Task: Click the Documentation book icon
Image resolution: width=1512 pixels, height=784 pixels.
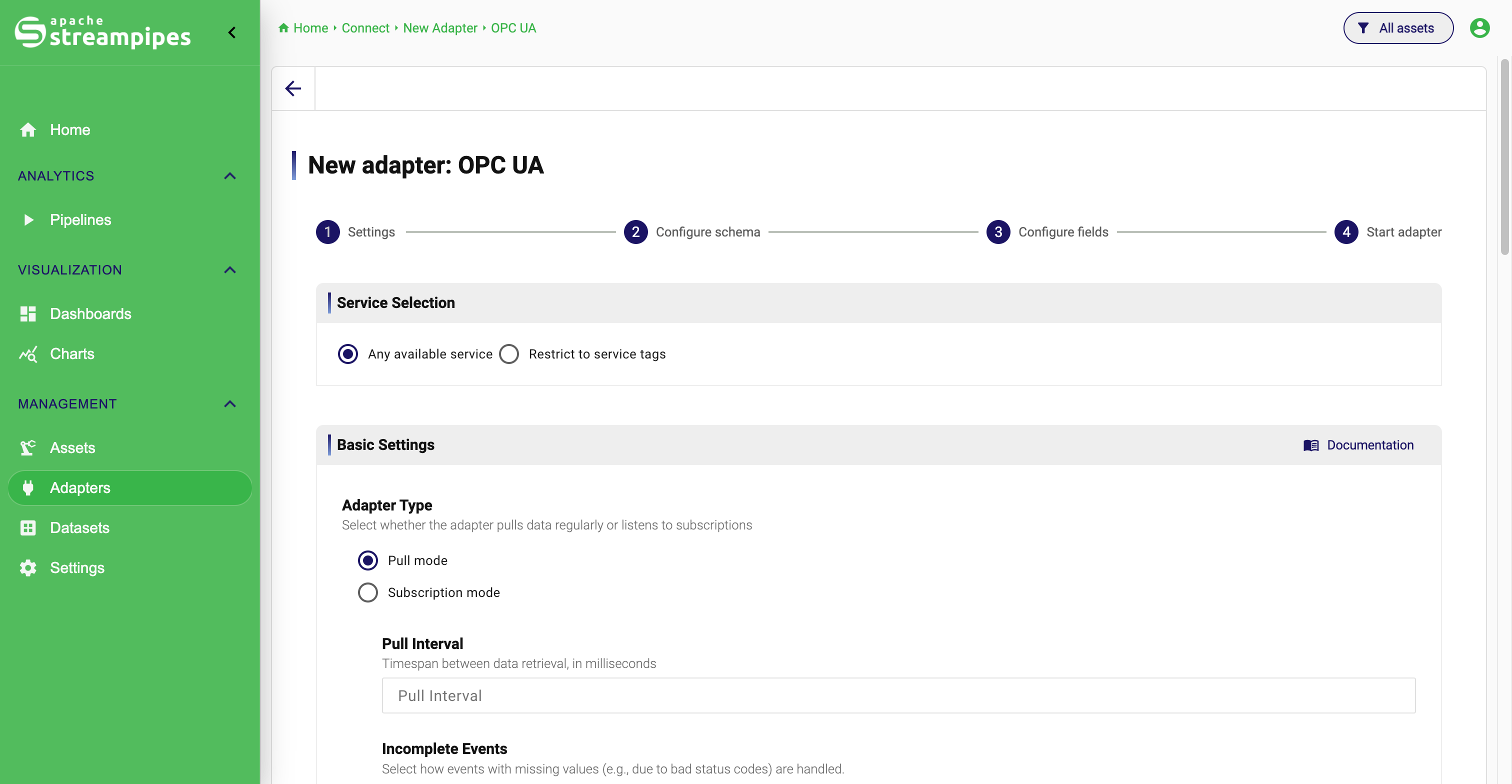Action: pyautogui.click(x=1310, y=445)
